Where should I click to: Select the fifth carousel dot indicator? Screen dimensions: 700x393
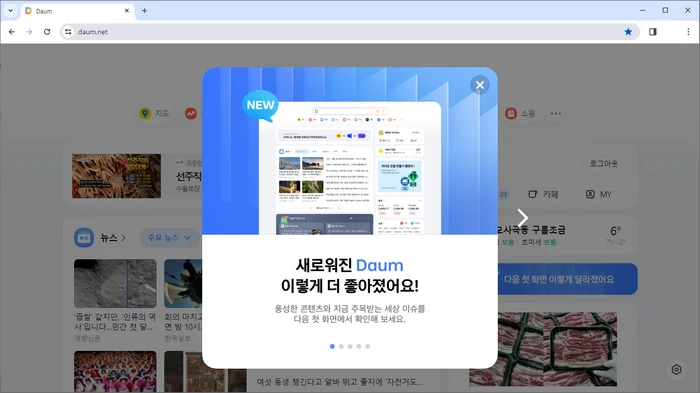tap(367, 346)
